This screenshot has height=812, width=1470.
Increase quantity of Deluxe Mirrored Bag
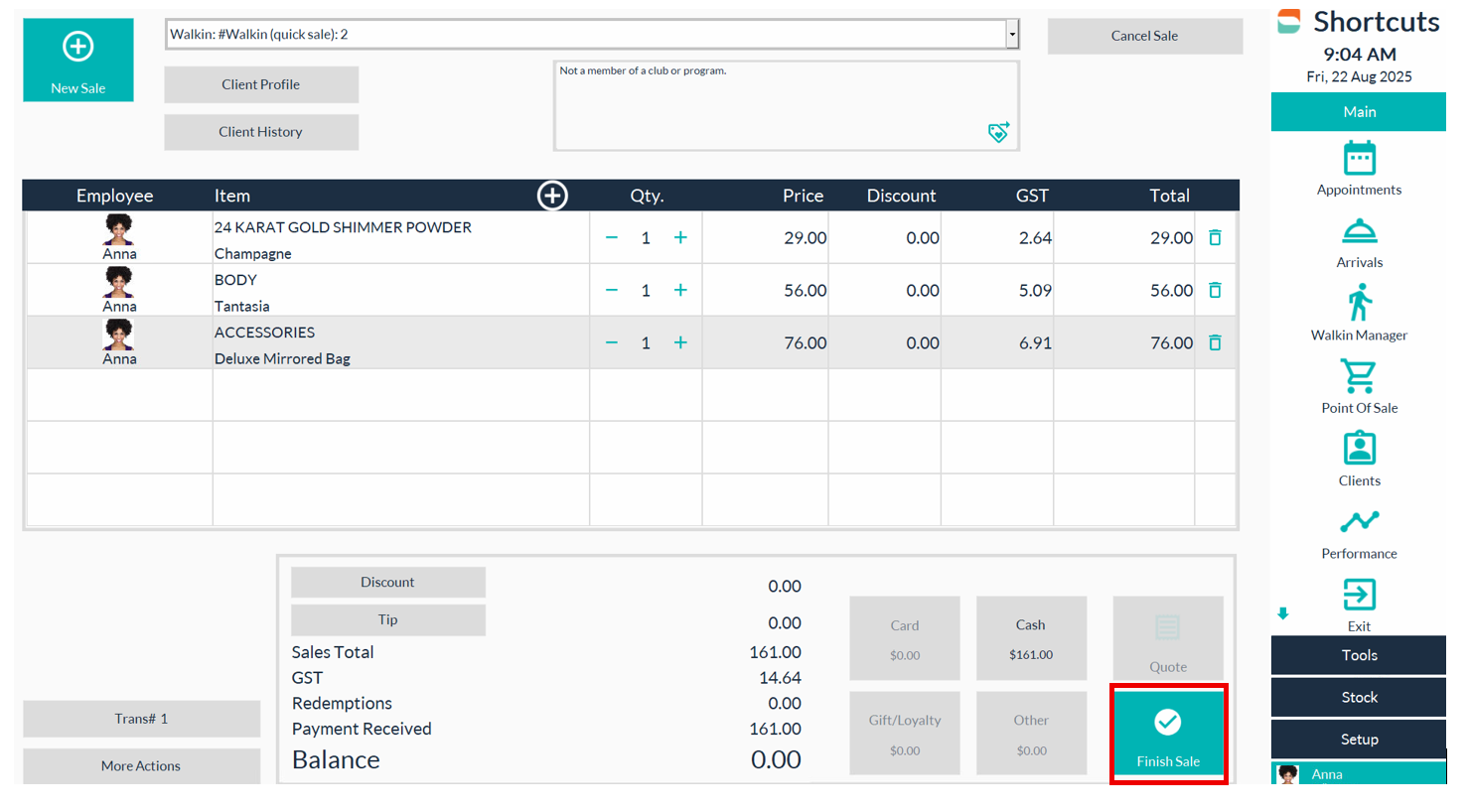click(680, 342)
